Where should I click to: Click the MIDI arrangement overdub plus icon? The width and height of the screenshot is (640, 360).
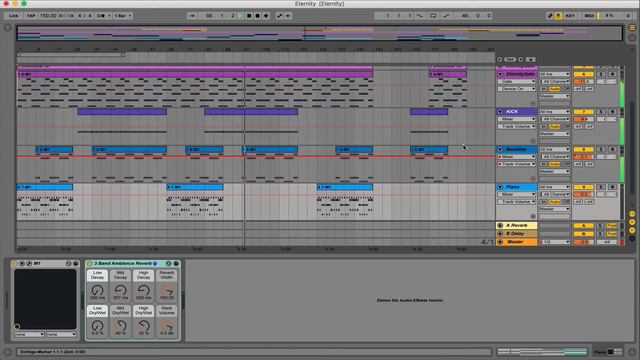[x=266, y=16]
